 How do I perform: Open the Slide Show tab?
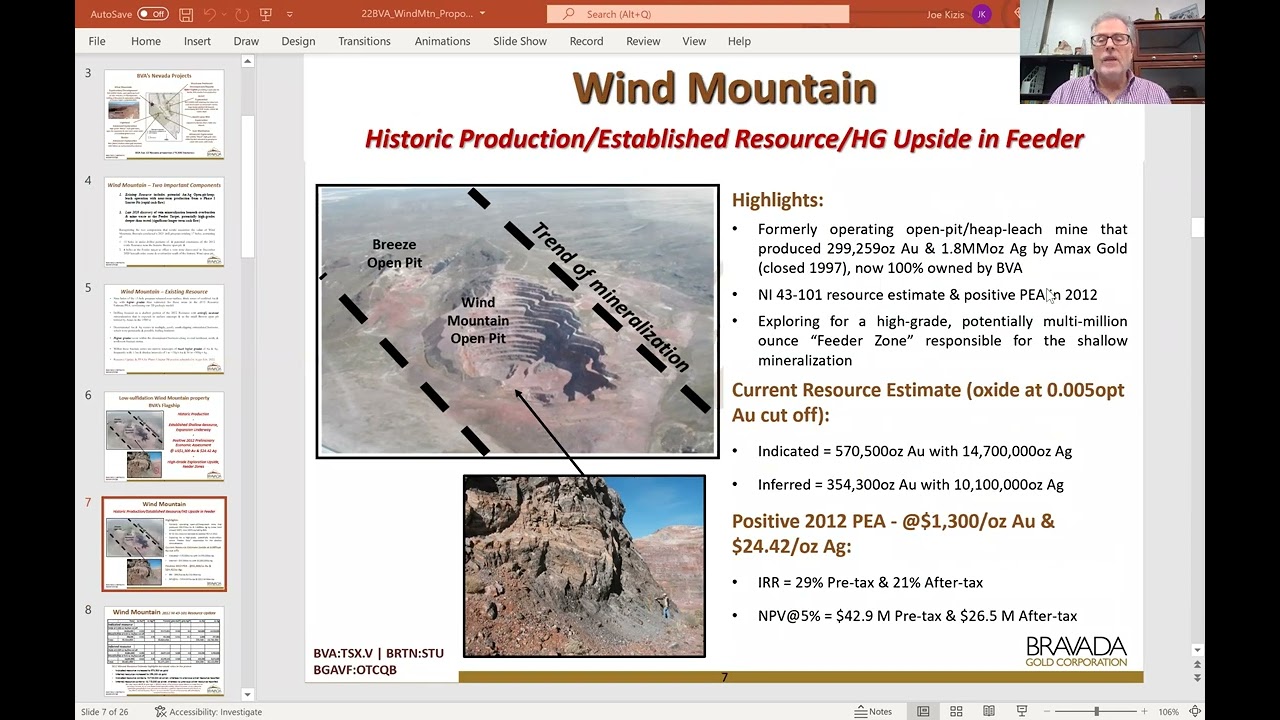click(520, 41)
